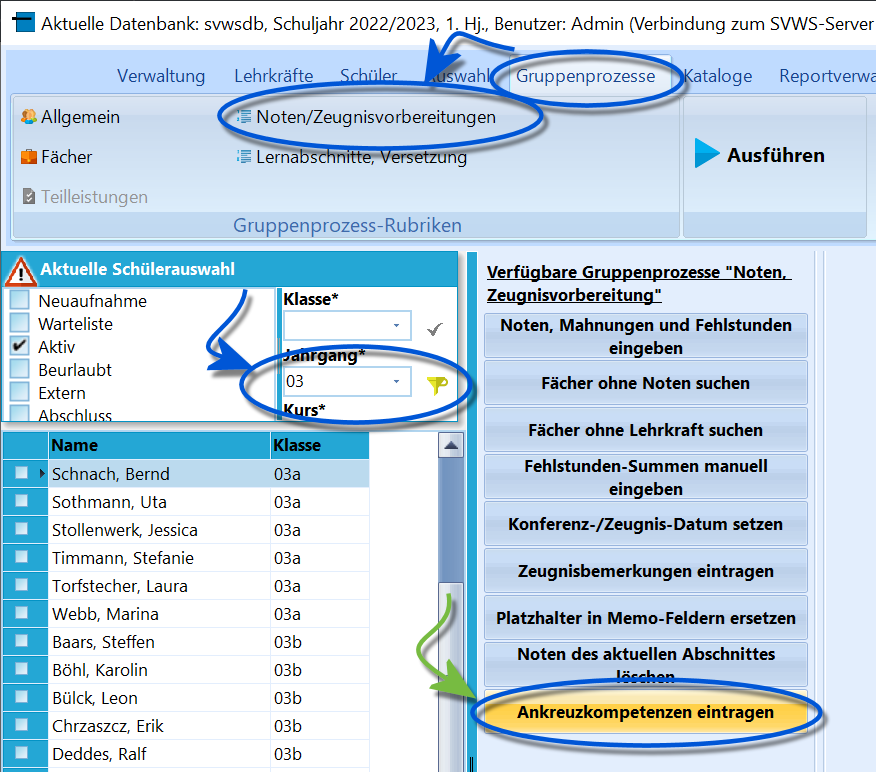Click Ankreuzkompetenzen eintragen button
Image resolution: width=876 pixels, height=772 pixels.
tap(645, 712)
